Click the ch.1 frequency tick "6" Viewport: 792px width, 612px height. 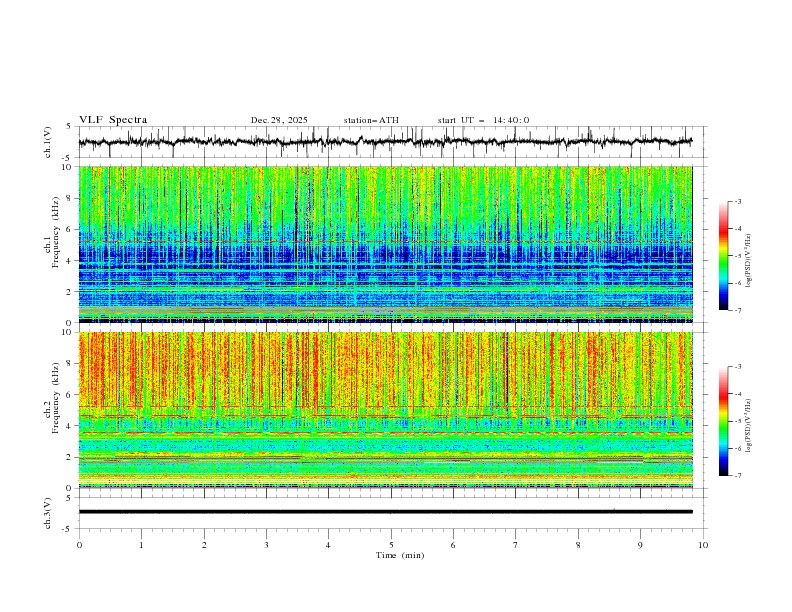(70, 230)
